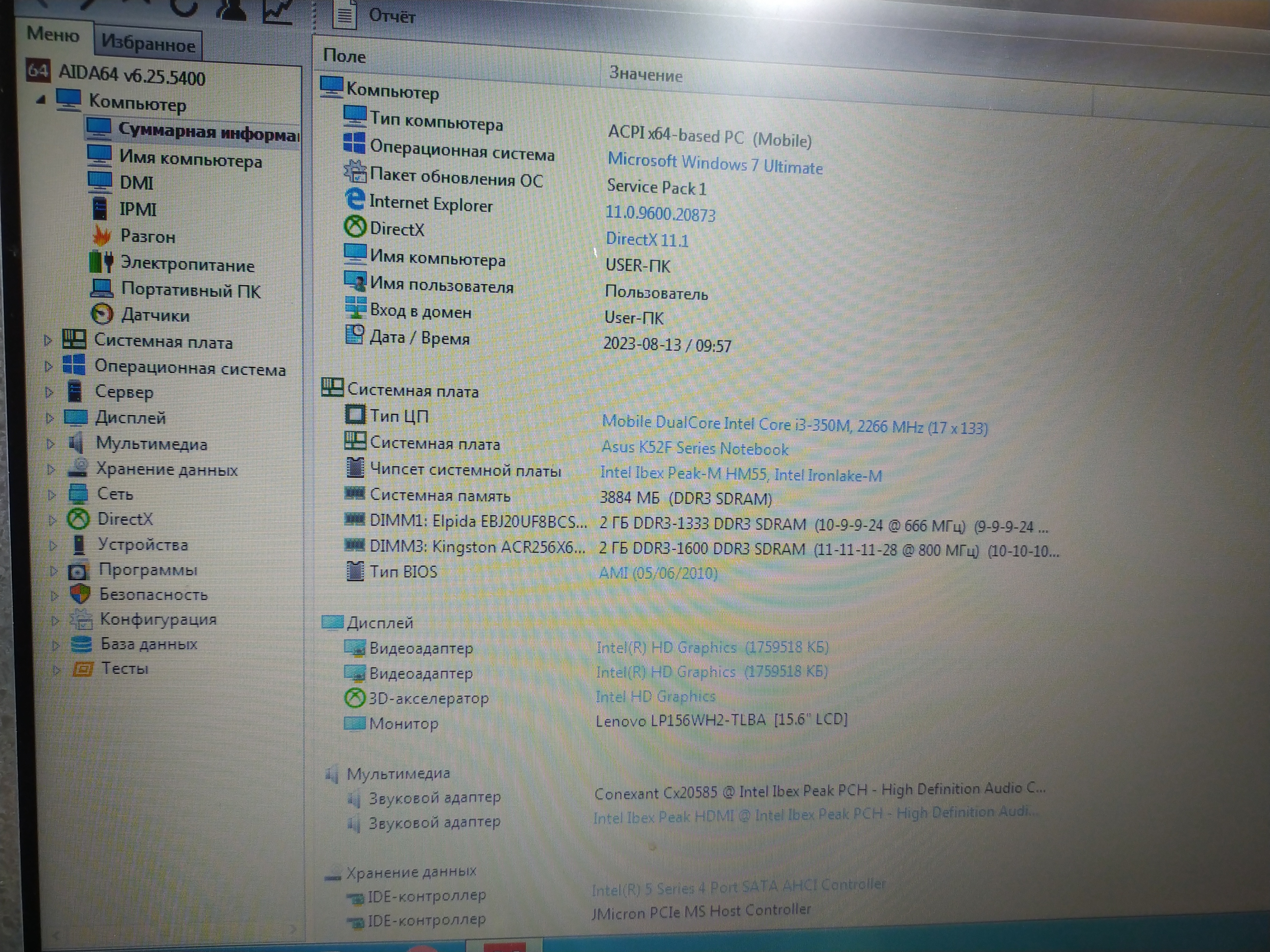1270x952 pixels.
Task: Open the DirectX 11.1 link
Action: 647,240
